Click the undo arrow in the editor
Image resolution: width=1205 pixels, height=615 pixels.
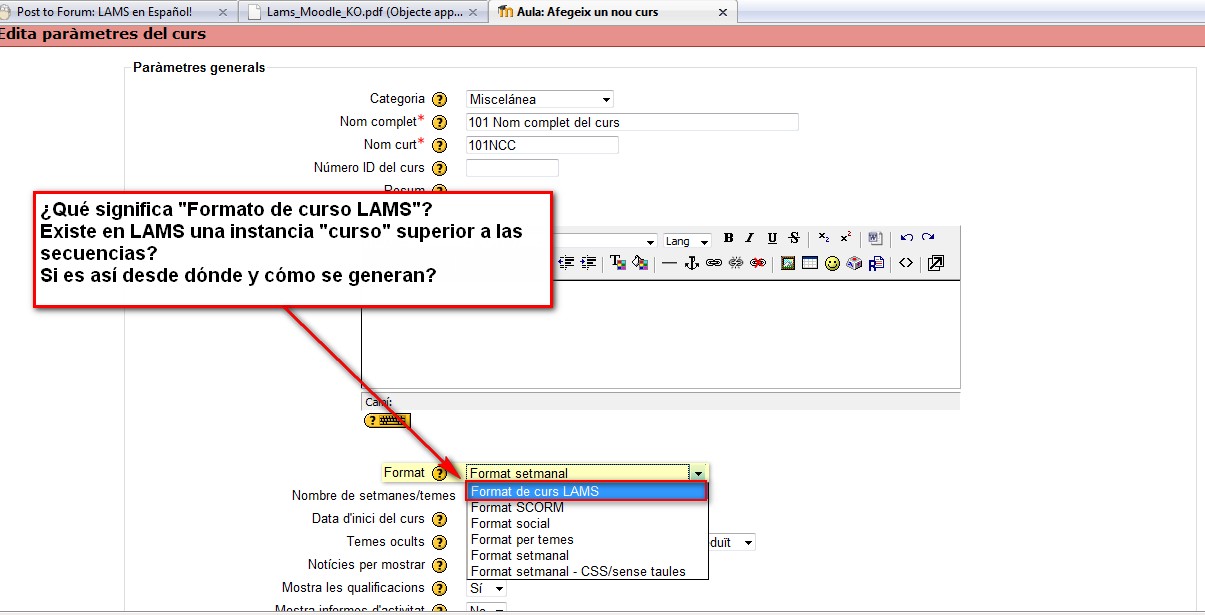pyautogui.click(x=906, y=238)
